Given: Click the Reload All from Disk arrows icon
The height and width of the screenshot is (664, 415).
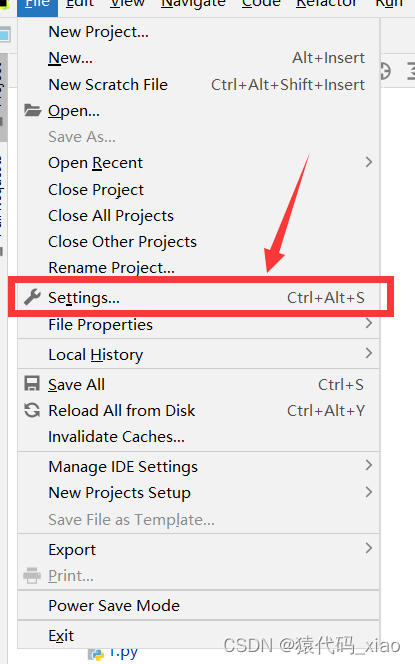Looking at the screenshot, I should [32, 410].
